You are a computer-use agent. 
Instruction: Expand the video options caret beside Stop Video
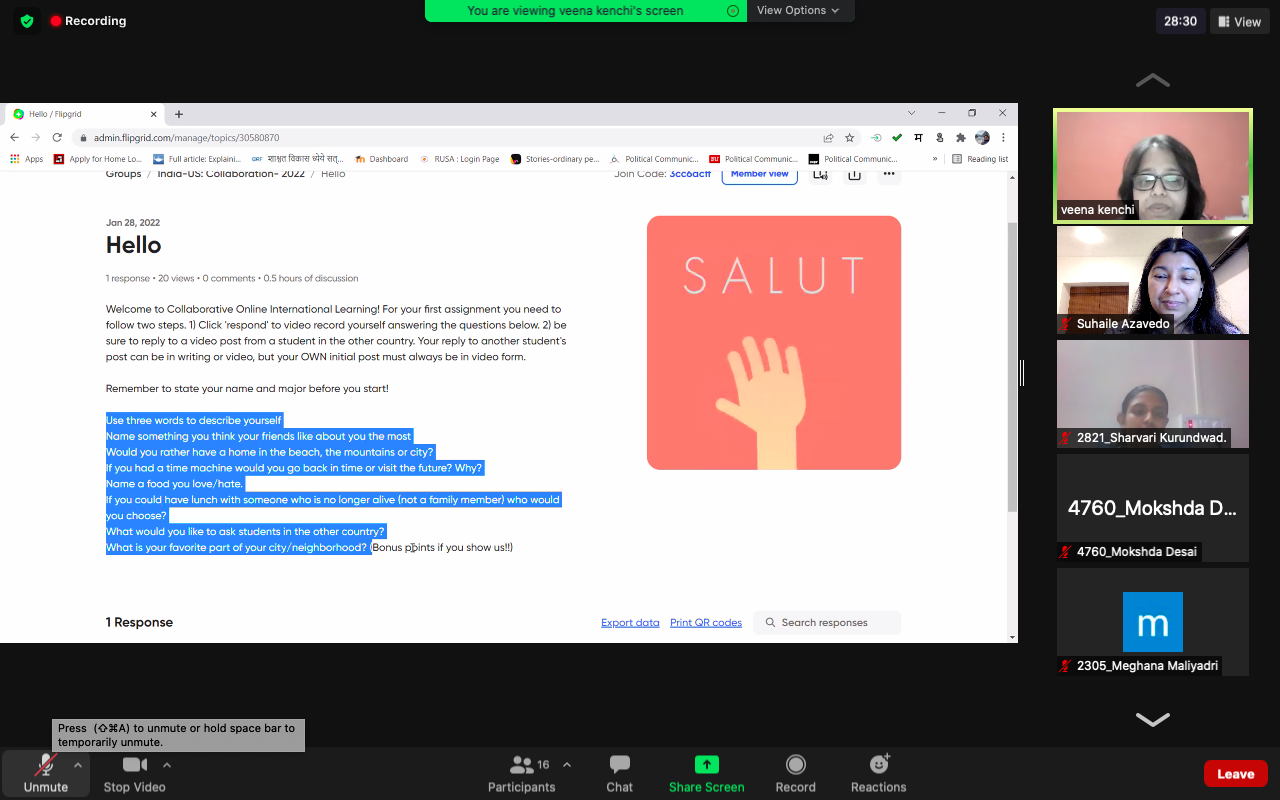point(167,765)
